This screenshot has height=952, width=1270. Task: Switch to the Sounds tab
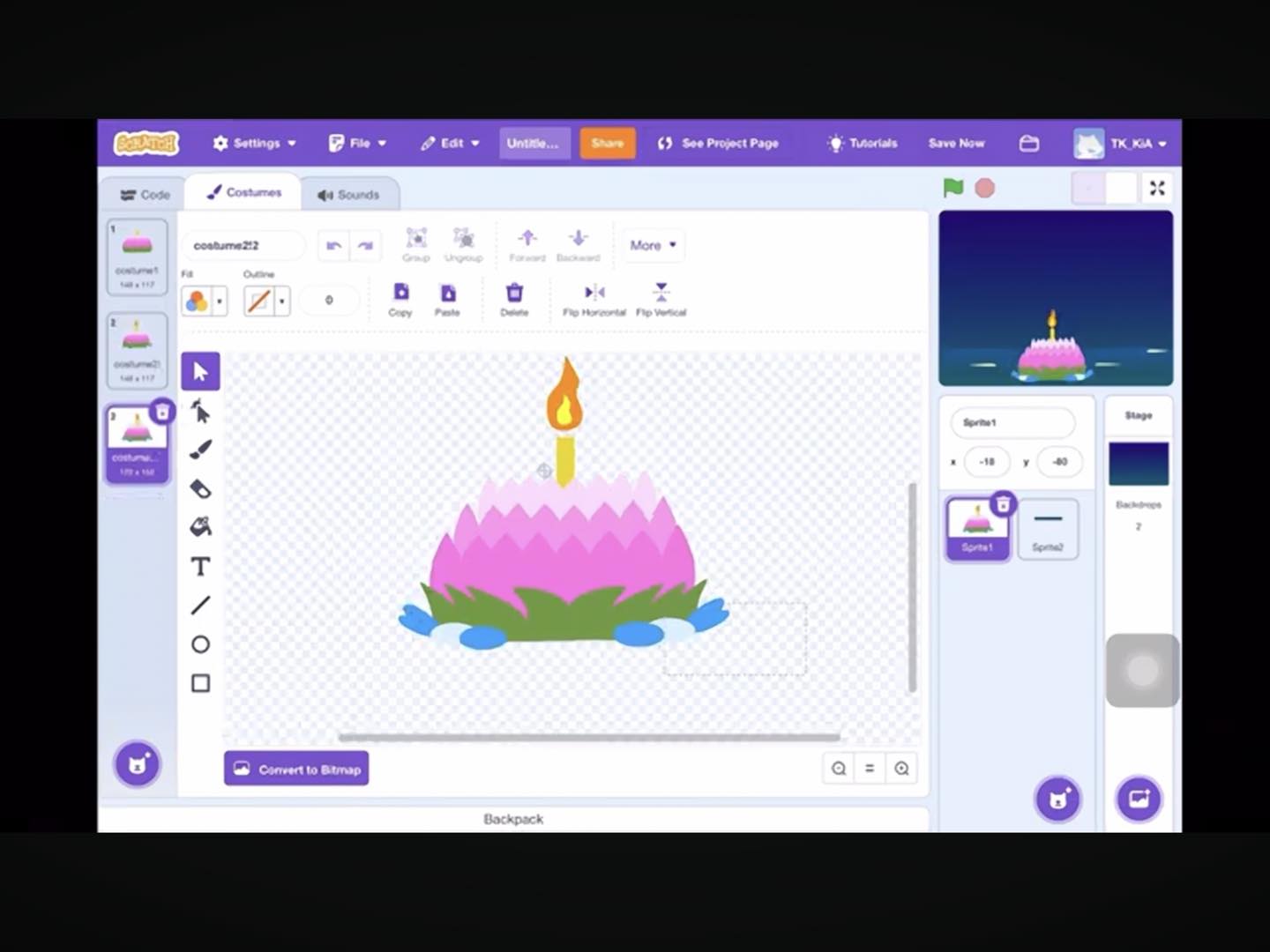coord(348,195)
